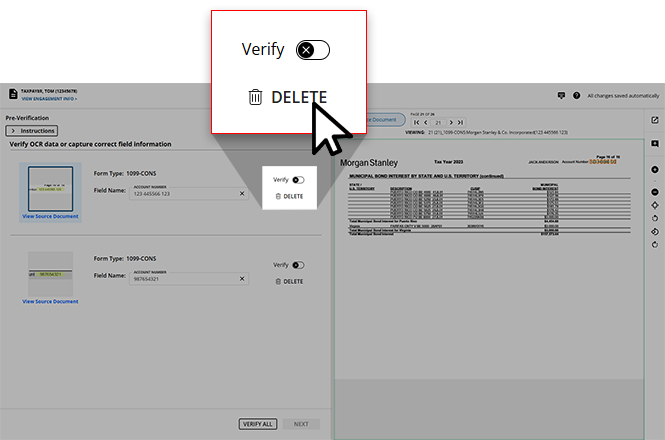Select the 987654321 source thumbnail
The height and width of the screenshot is (440, 665).
[x=50, y=274]
